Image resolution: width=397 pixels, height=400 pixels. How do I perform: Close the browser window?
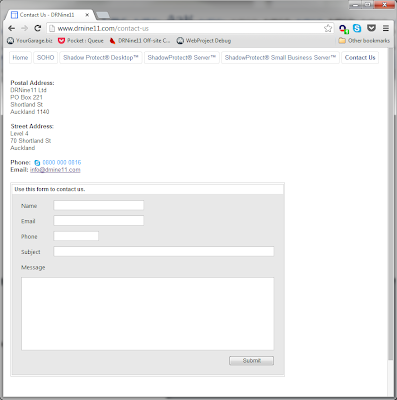pyautogui.click(x=384, y=5)
